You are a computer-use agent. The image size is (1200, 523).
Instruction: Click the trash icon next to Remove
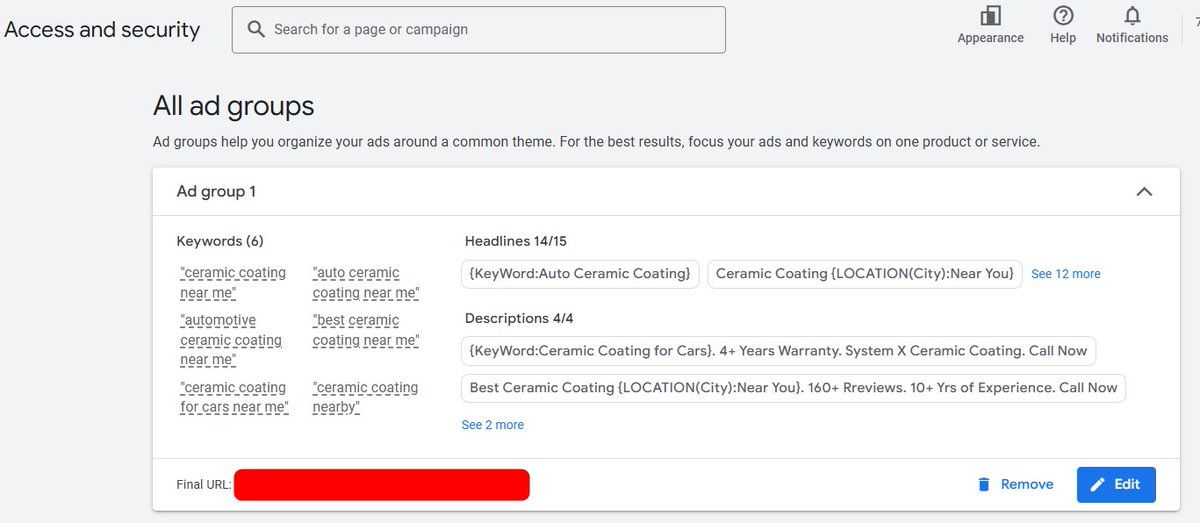click(x=983, y=484)
